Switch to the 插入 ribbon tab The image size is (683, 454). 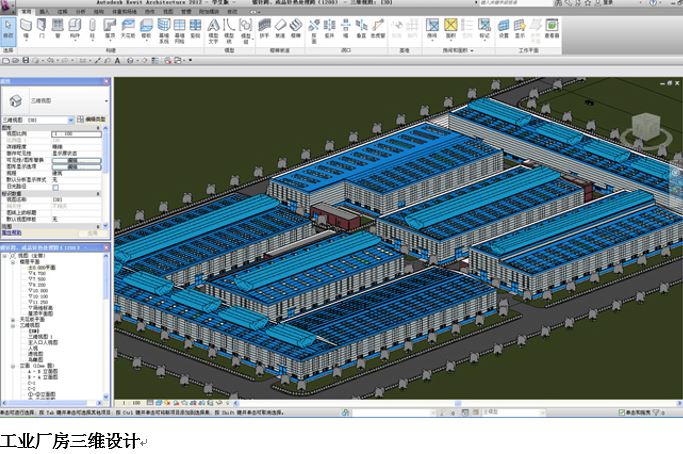[x=44, y=12]
